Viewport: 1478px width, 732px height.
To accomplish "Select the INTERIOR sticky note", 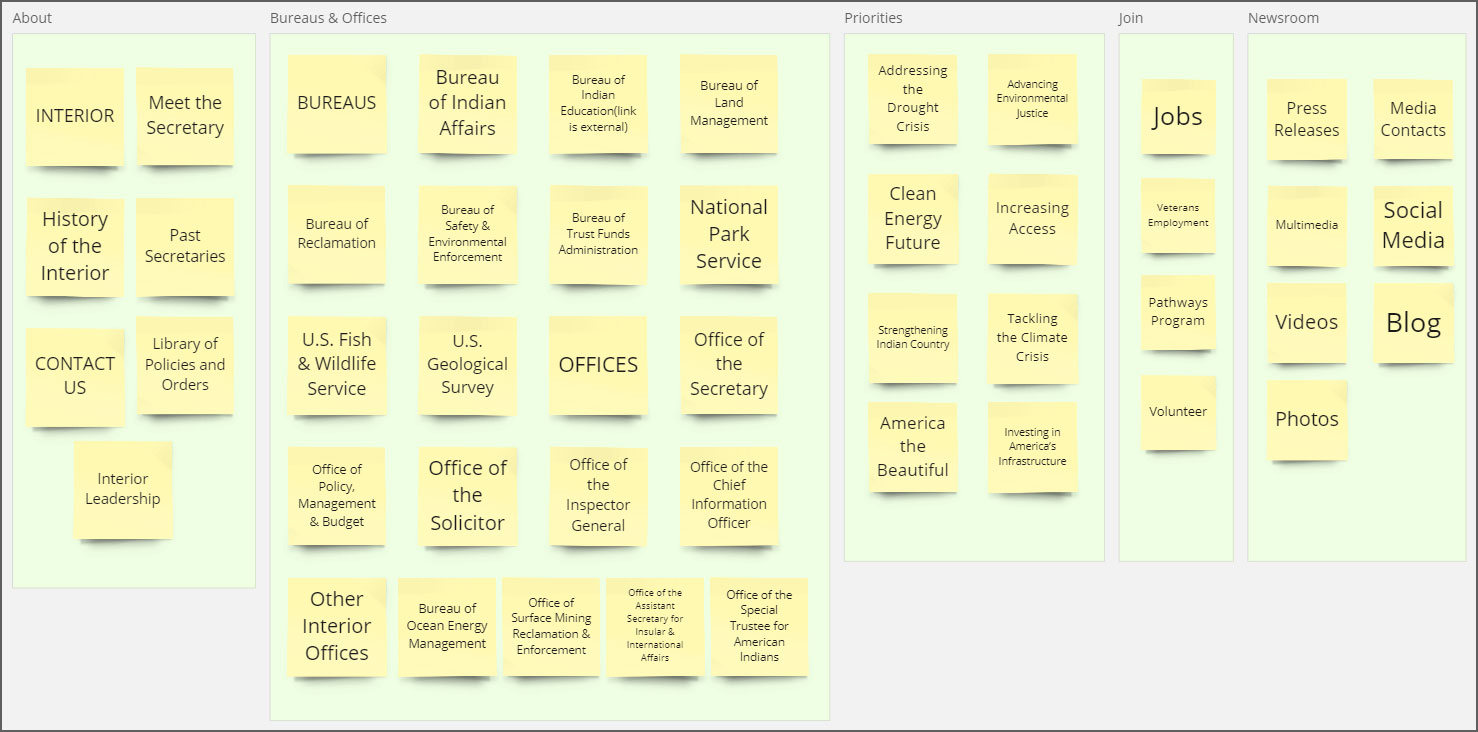I will coord(75,116).
